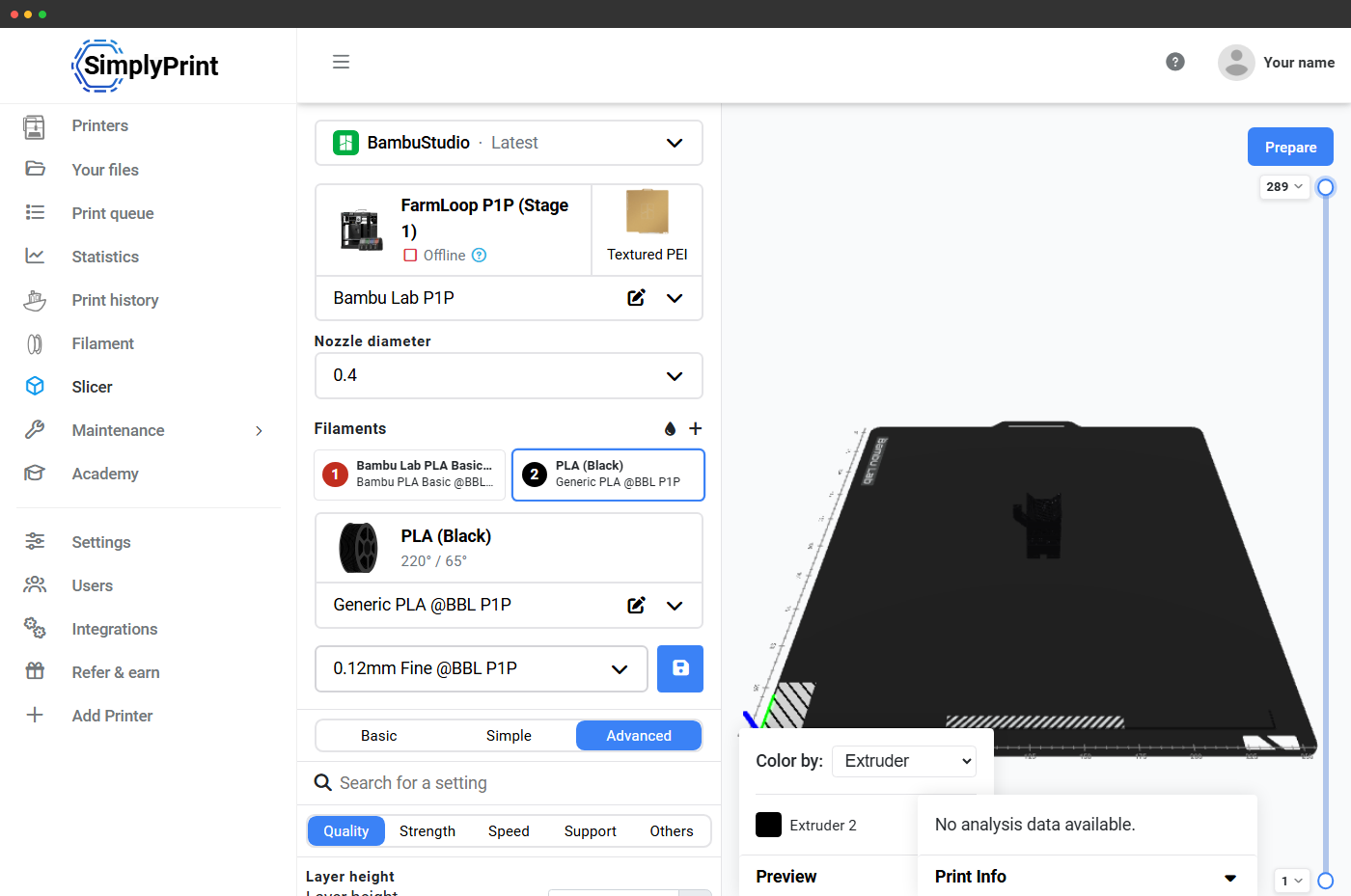The image size is (1351, 896).
Task: Open the BambuStudio slicer version dropdown
Action: click(x=509, y=143)
